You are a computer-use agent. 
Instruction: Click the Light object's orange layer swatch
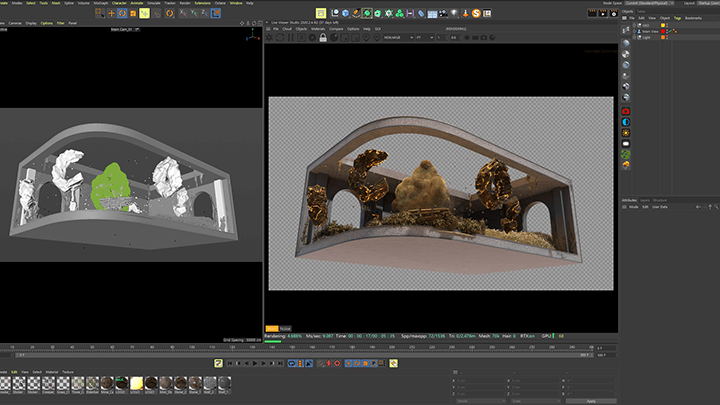click(663, 37)
